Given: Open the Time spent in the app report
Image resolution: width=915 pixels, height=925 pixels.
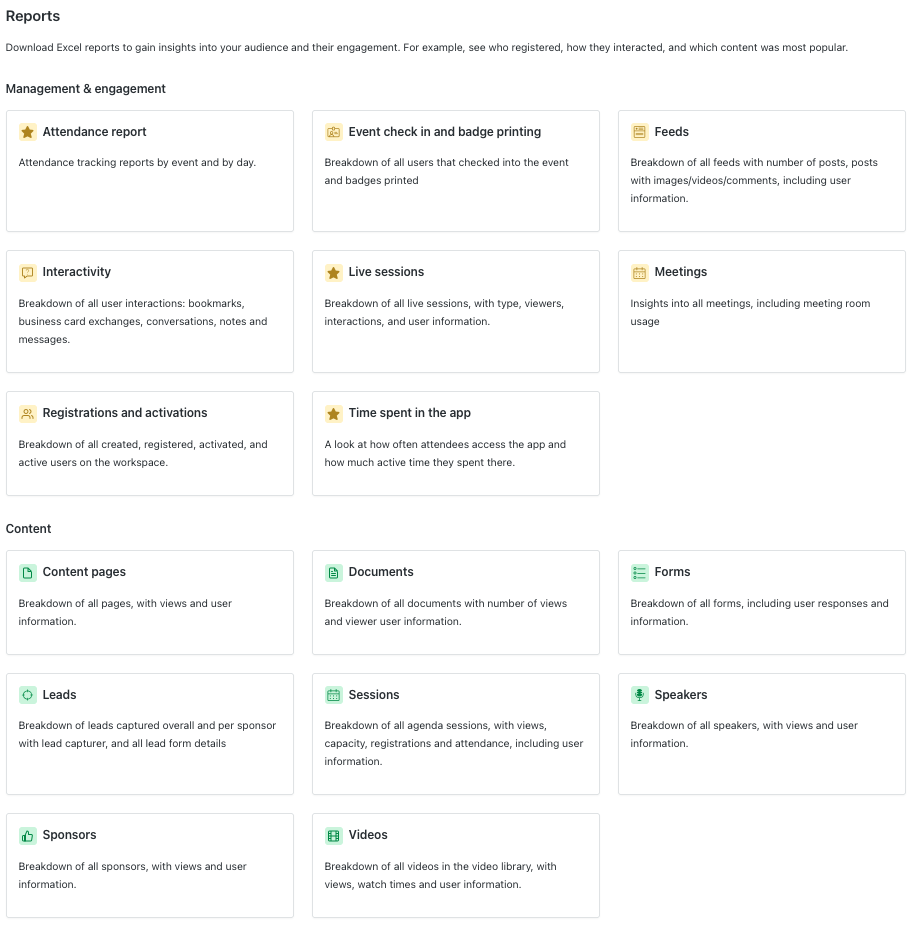Looking at the screenshot, I should point(455,444).
